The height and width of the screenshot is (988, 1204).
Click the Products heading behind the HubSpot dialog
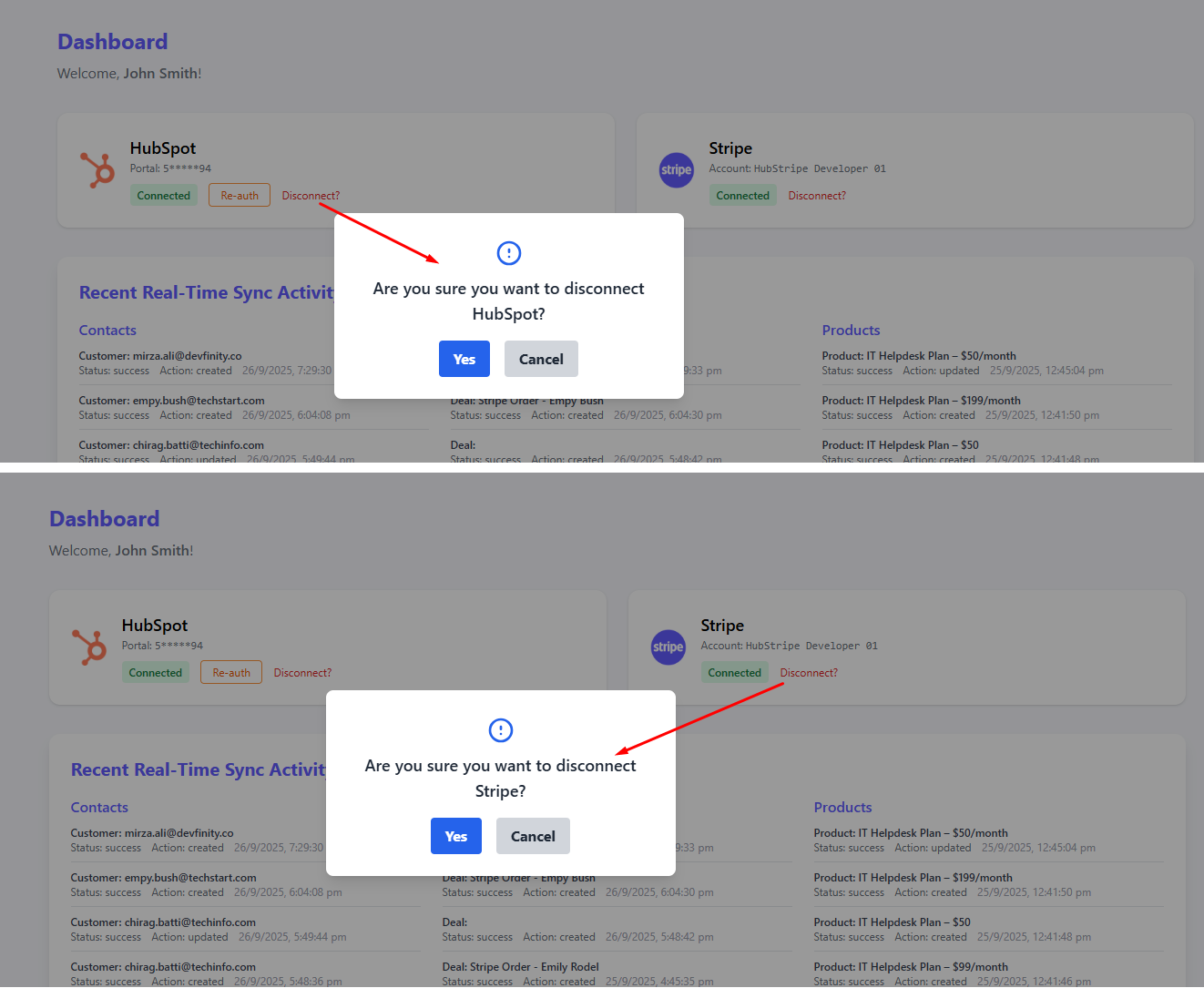click(852, 331)
